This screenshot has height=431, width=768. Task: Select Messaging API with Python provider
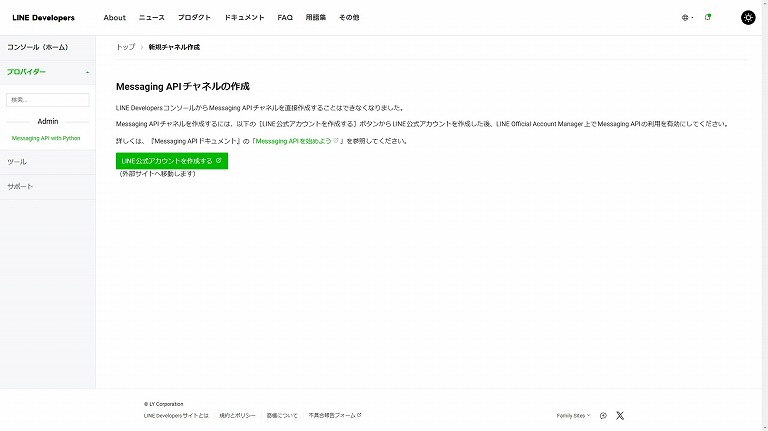coord(46,138)
